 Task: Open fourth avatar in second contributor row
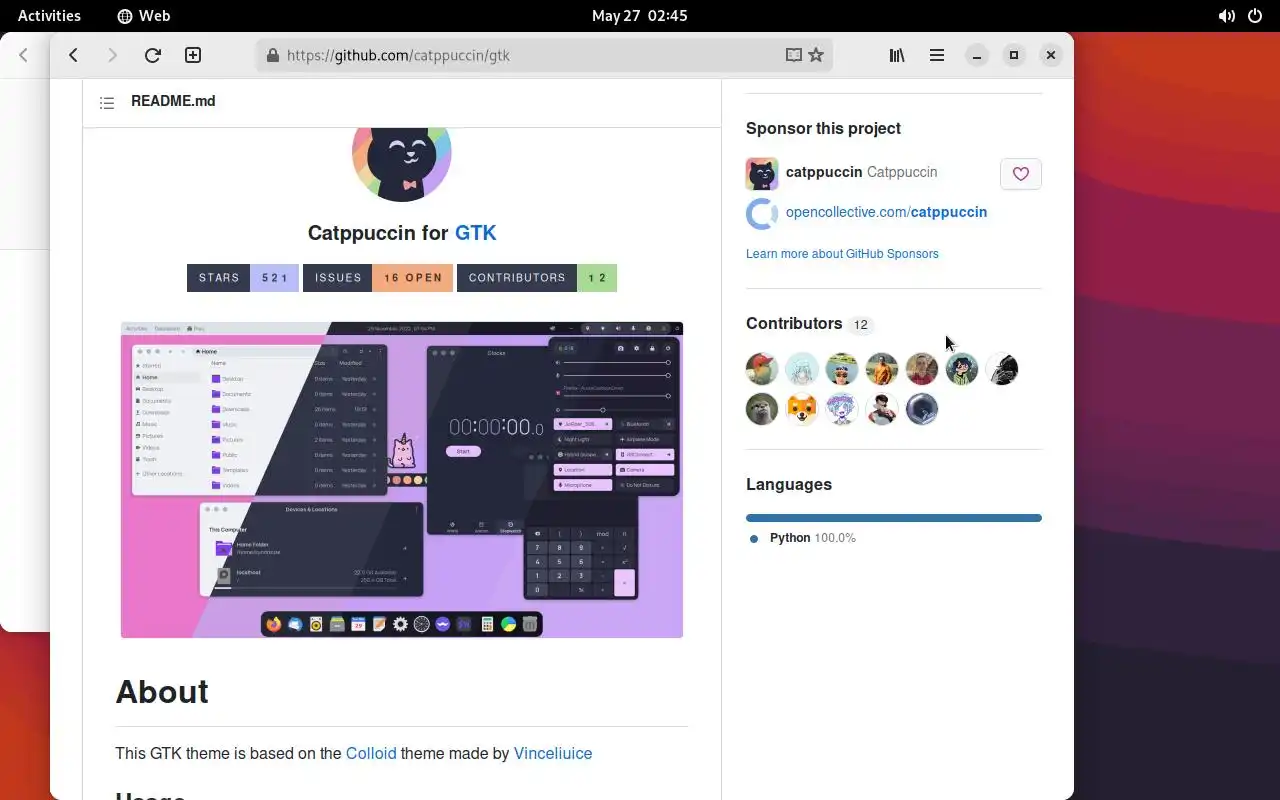tap(882, 409)
